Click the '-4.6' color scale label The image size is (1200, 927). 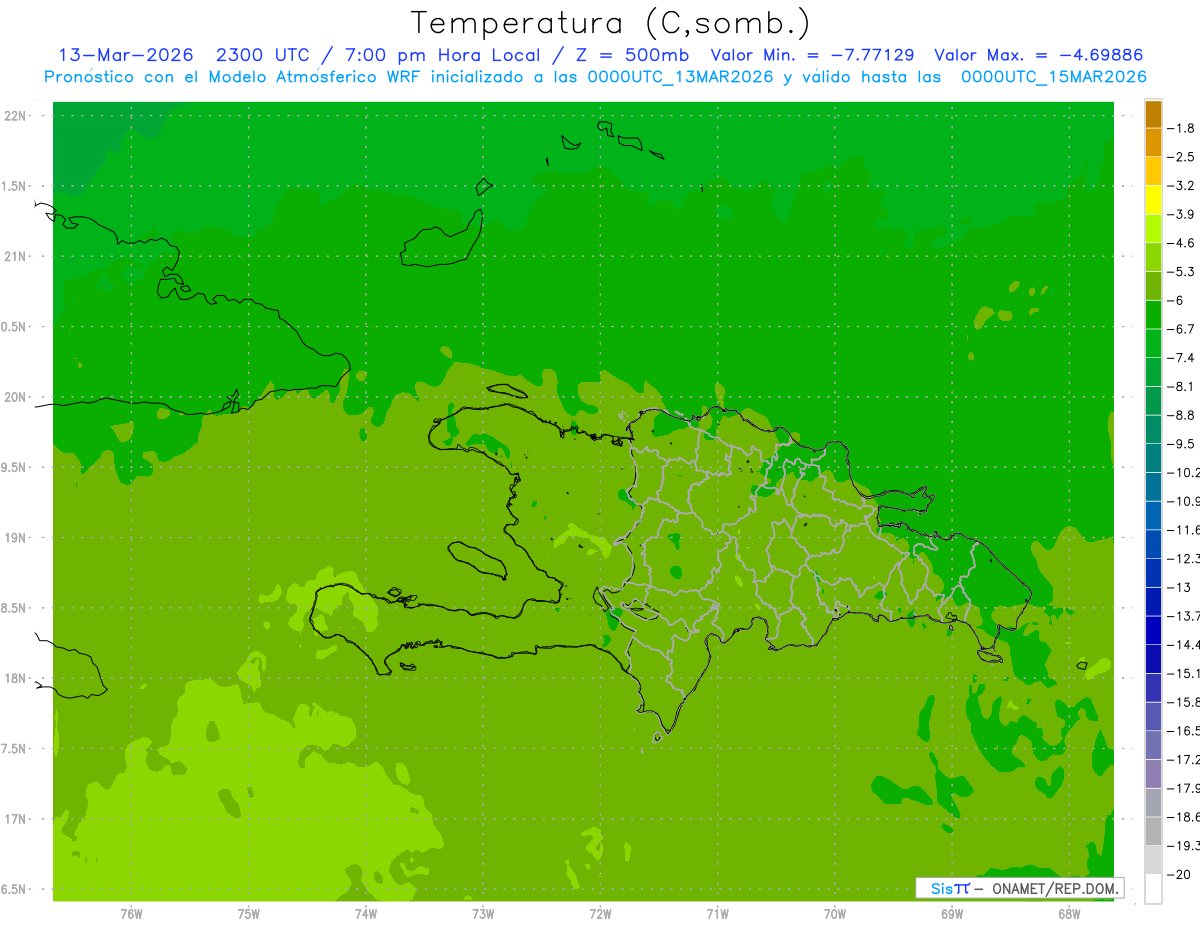point(1183,243)
